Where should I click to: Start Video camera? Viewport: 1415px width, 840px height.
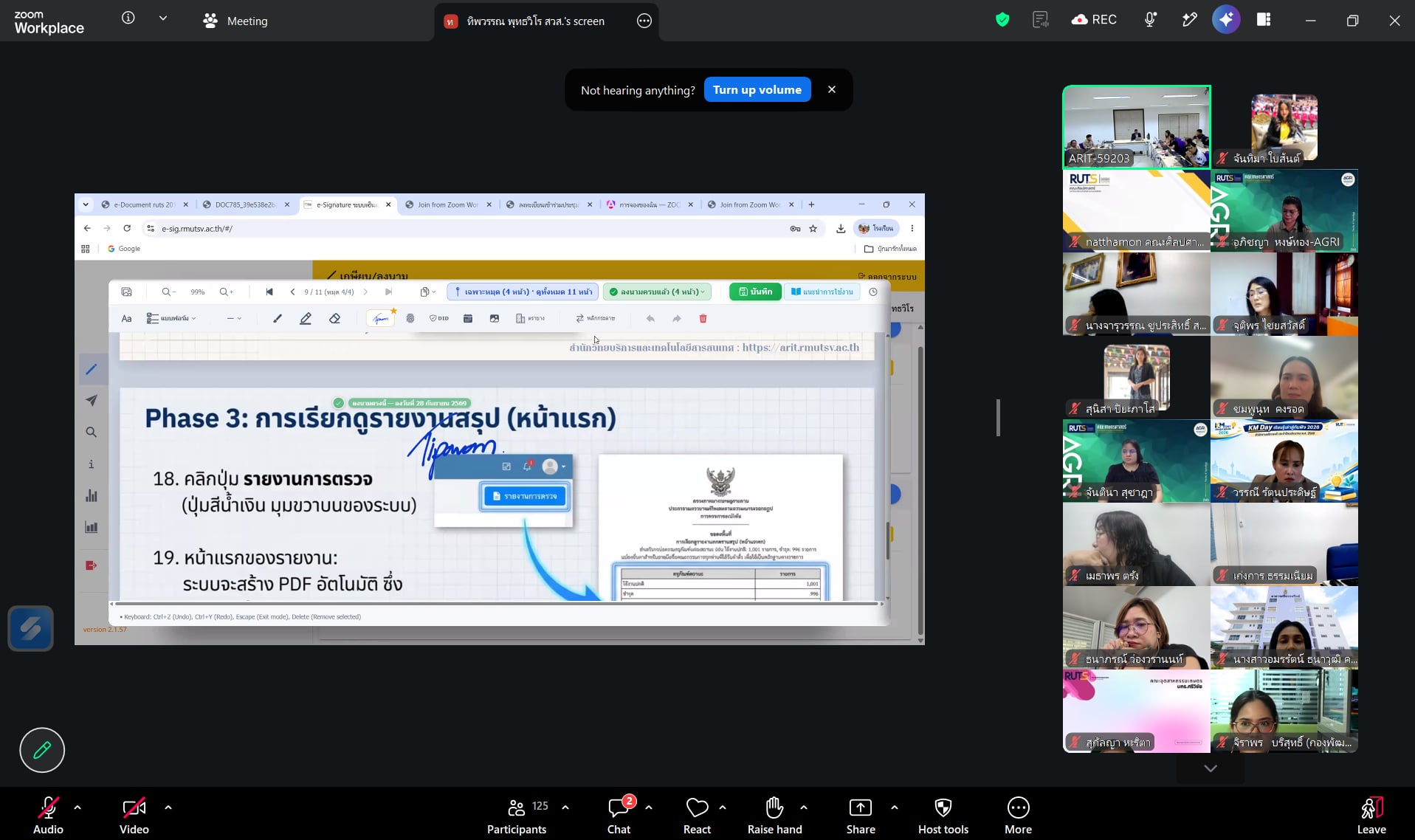(134, 816)
